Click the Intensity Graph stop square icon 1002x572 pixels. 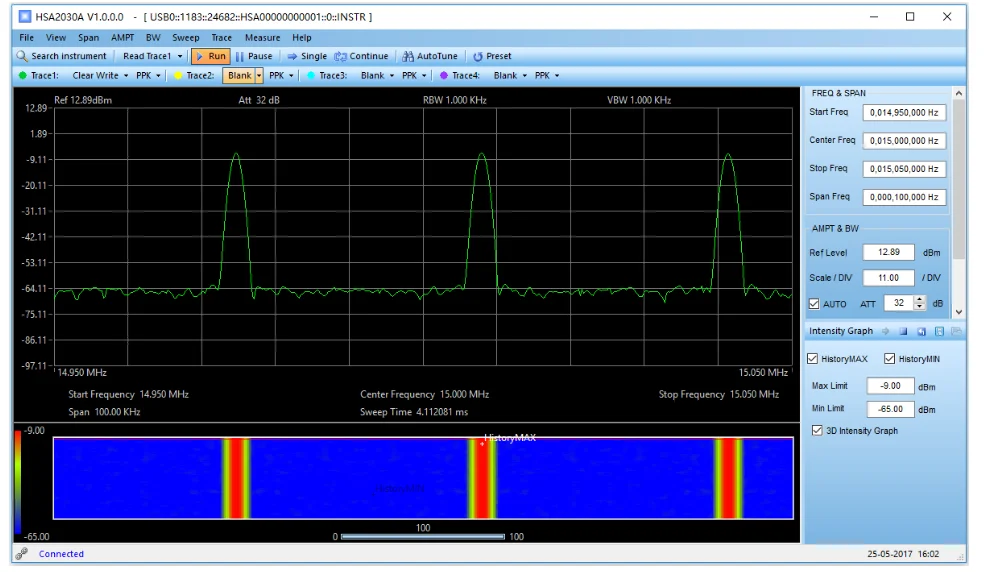point(904,331)
